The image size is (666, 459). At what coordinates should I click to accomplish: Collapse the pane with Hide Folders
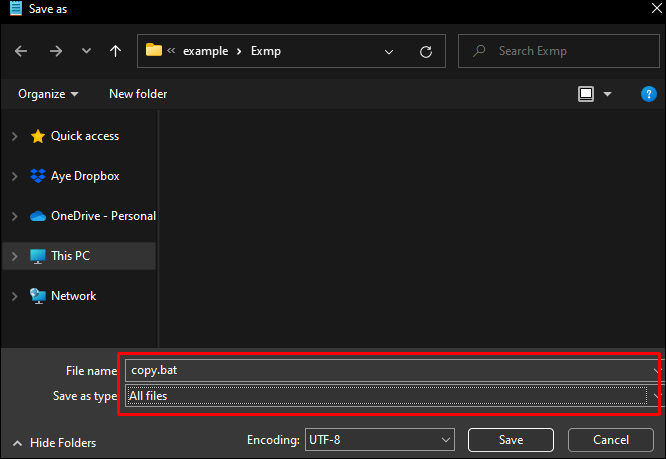(54, 442)
